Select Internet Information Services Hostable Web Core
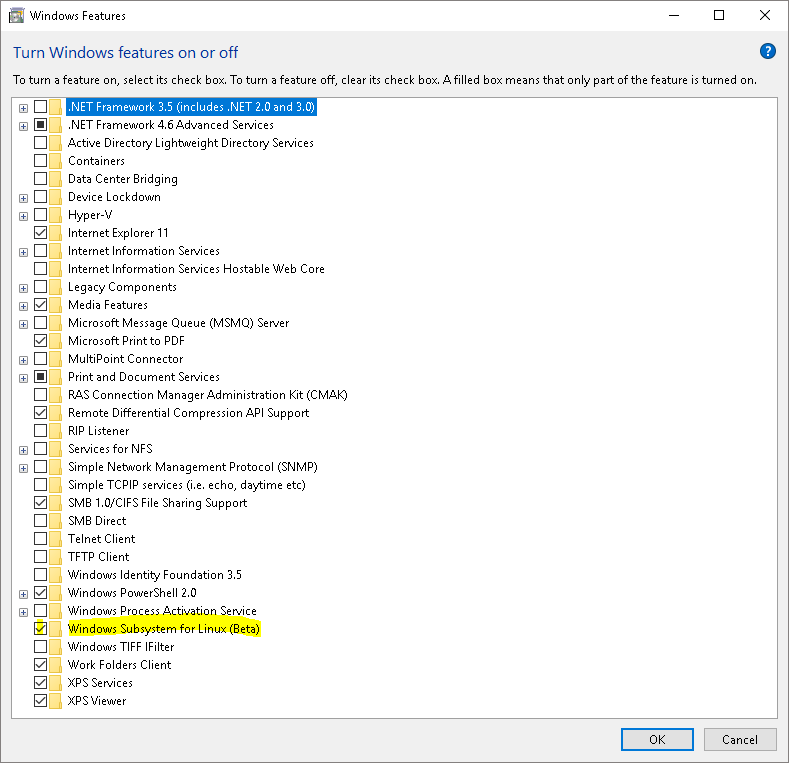Image resolution: width=789 pixels, height=763 pixels. pos(196,269)
